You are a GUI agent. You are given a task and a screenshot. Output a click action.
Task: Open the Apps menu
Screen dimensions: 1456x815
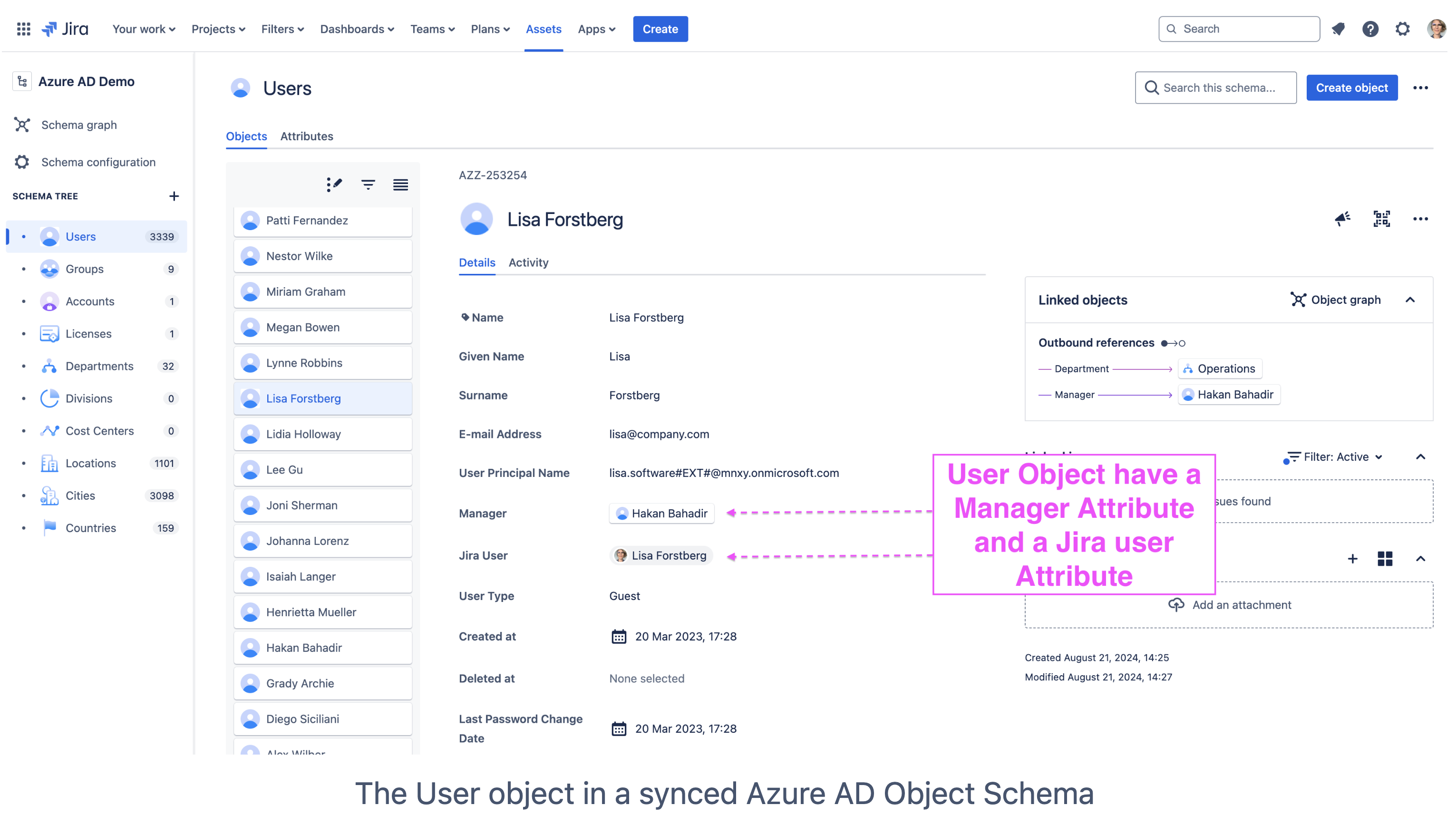pyautogui.click(x=596, y=29)
